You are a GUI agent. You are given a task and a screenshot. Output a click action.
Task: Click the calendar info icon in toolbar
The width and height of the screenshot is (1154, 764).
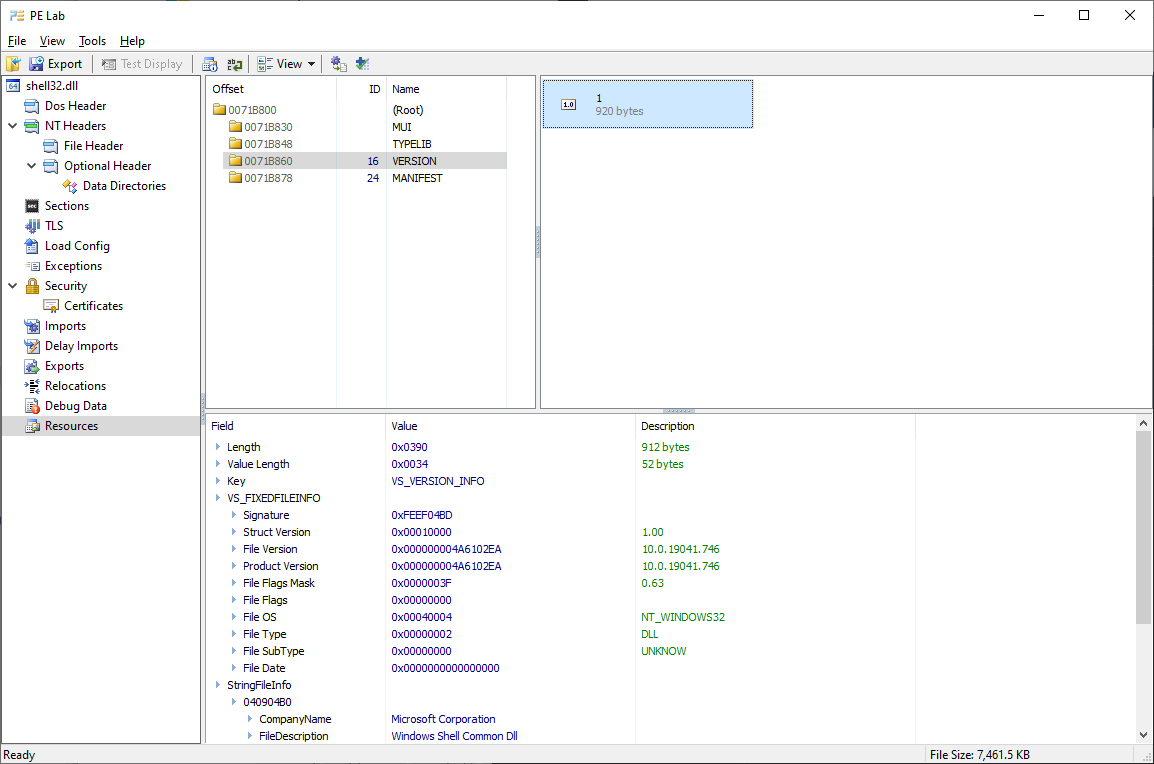click(210, 64)
